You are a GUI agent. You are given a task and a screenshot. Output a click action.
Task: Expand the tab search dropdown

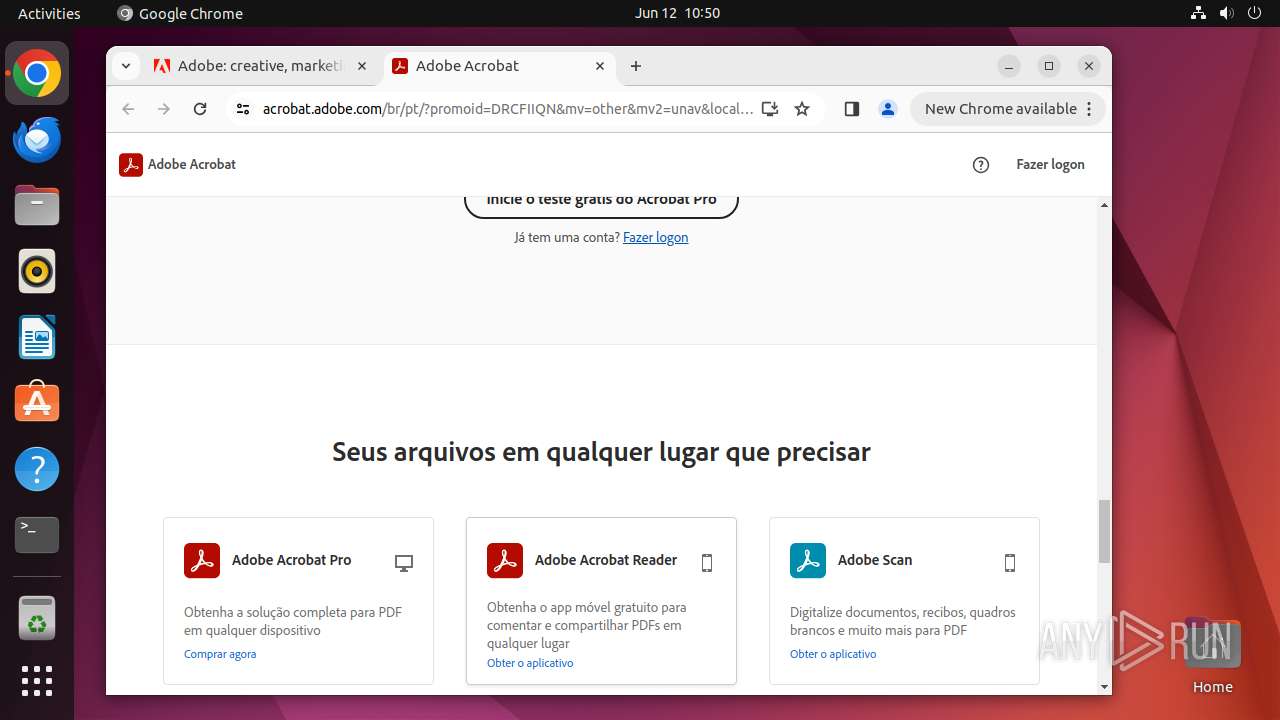[125, 66]
